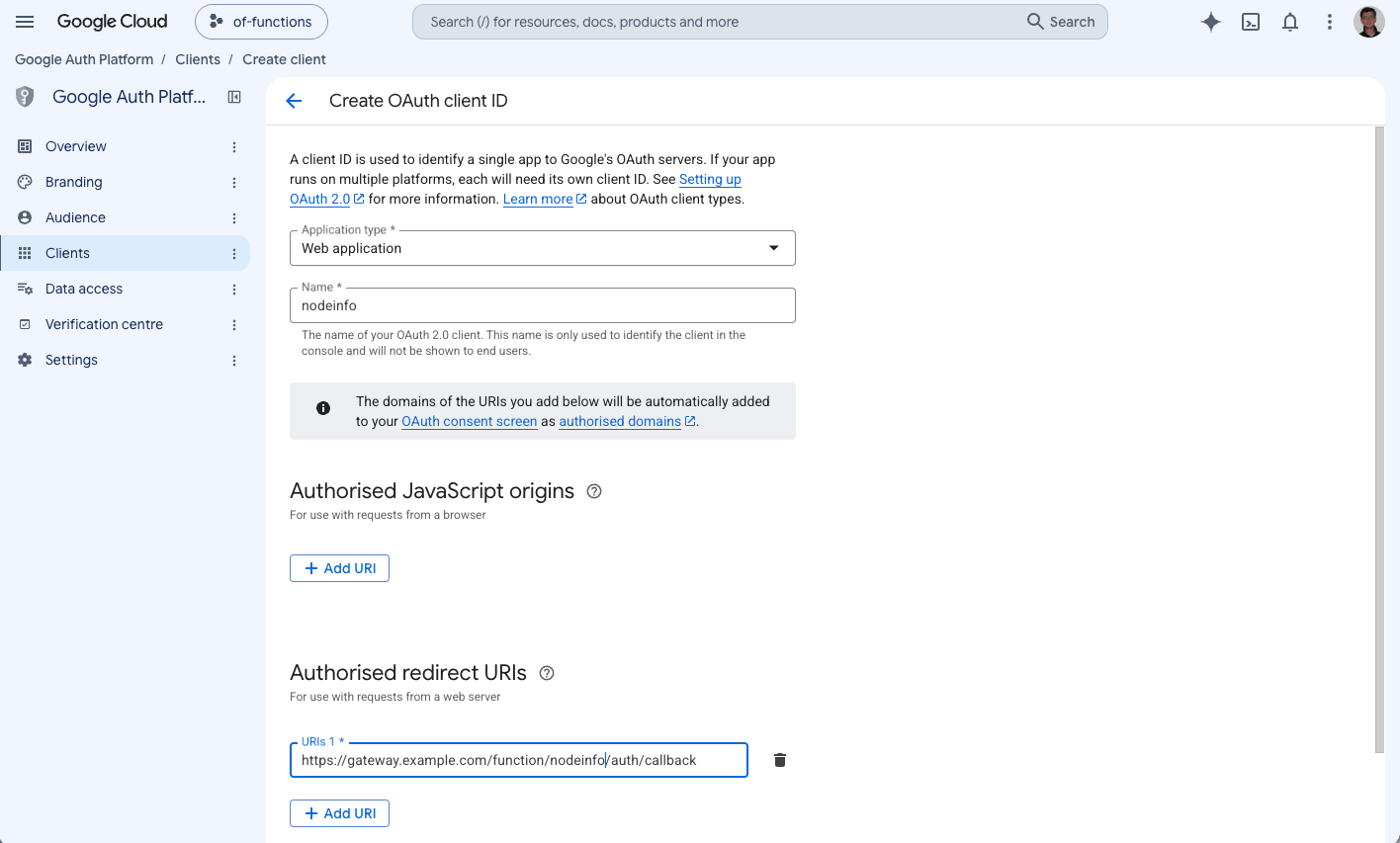Open the user account avatar

point(1369,22)
